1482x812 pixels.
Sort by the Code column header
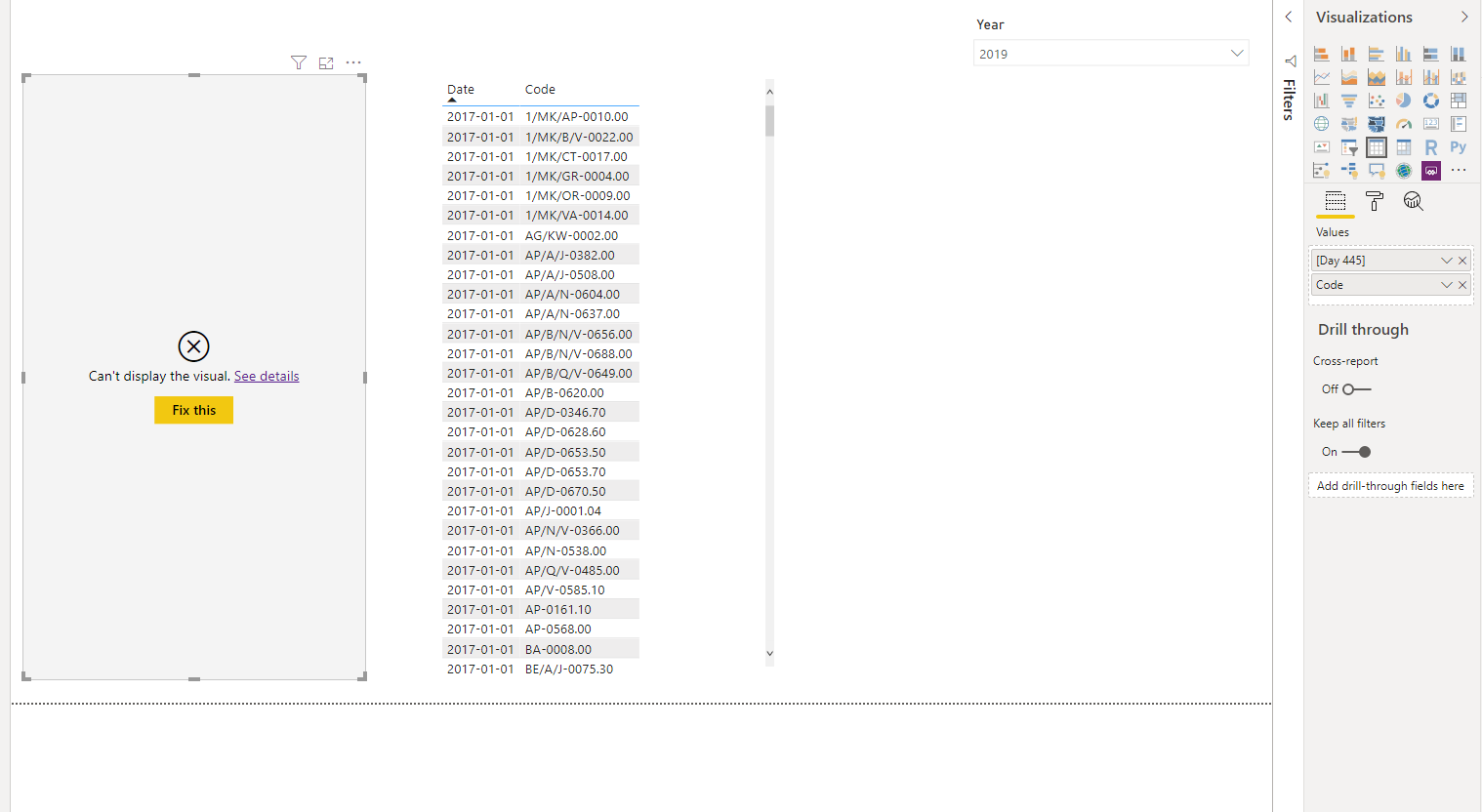click(540, 89)
